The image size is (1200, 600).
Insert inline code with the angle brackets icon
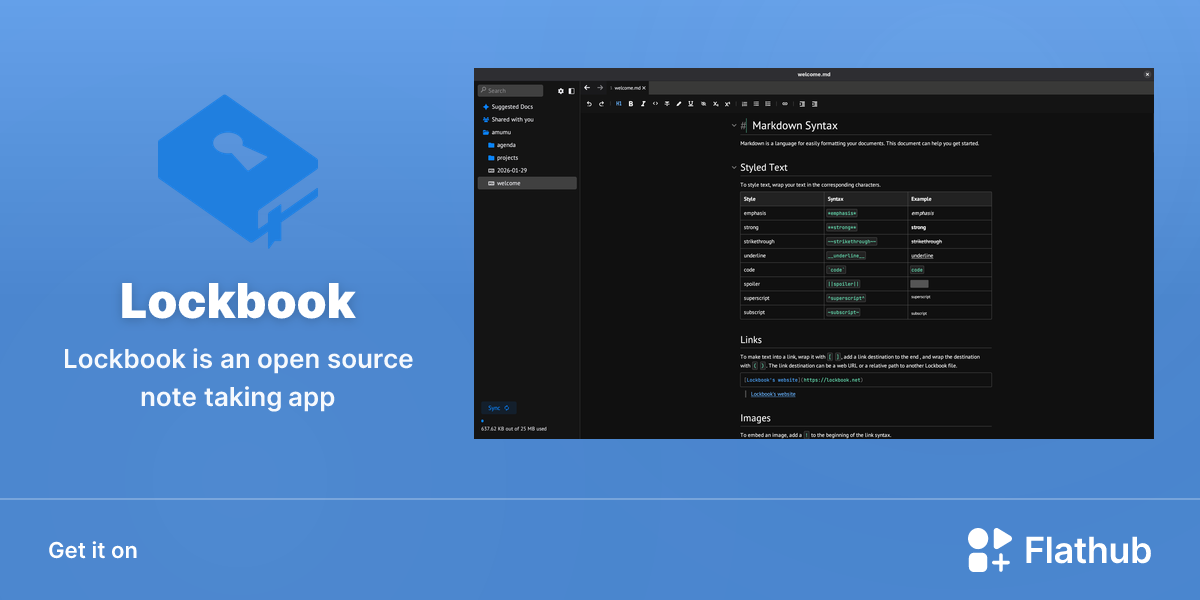pos(655,104)
